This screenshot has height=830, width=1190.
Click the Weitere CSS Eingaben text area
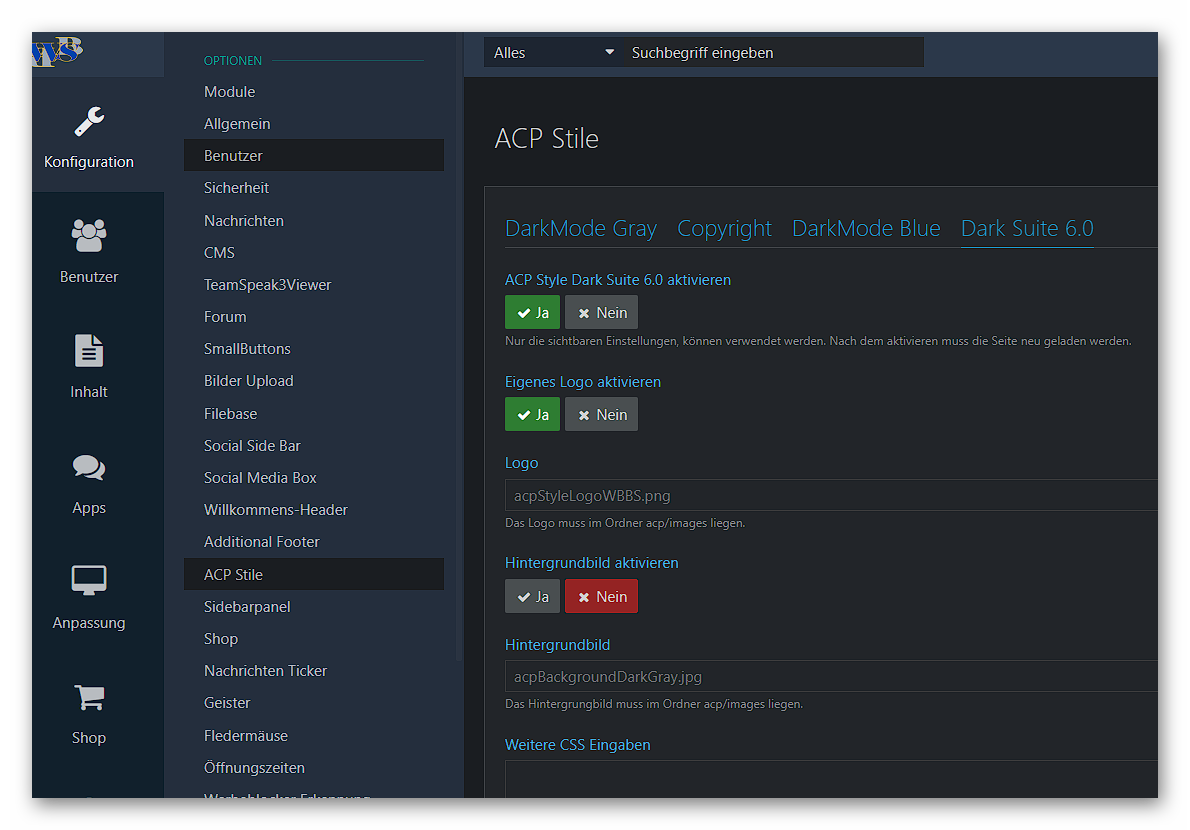point(830,778)
